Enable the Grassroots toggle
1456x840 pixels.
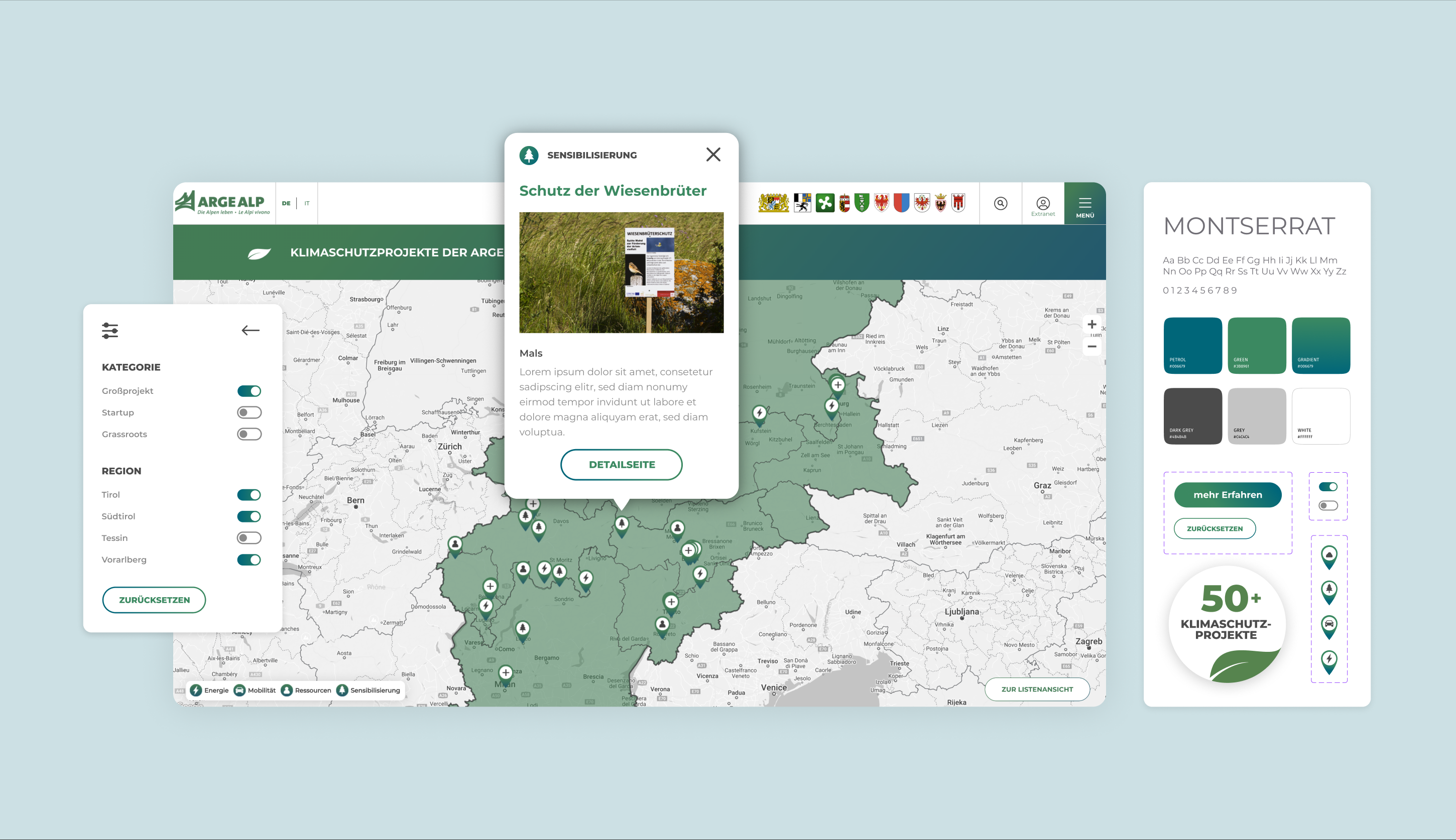250,434
